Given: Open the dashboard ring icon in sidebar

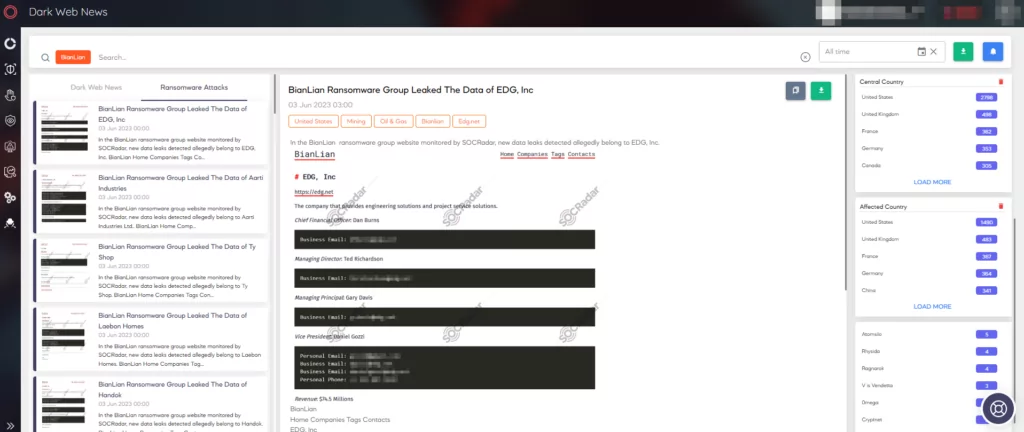Looking at the screenshot, I should [x=10, y=44].
